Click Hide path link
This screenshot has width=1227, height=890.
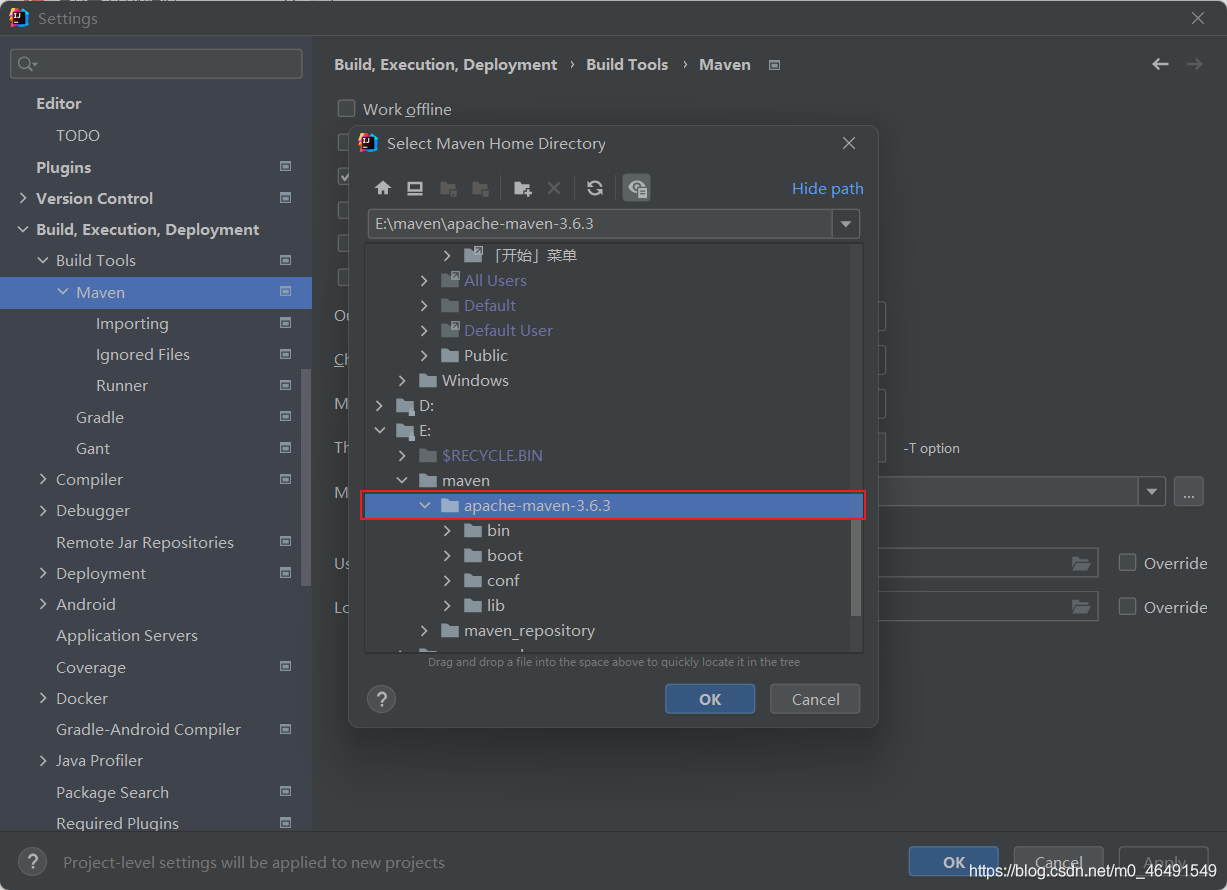tap(827, 188)
